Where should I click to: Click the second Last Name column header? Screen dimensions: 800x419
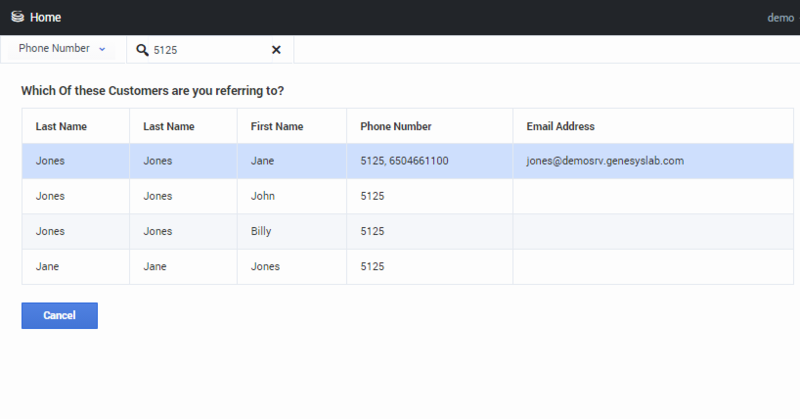[x=169, y=127]
